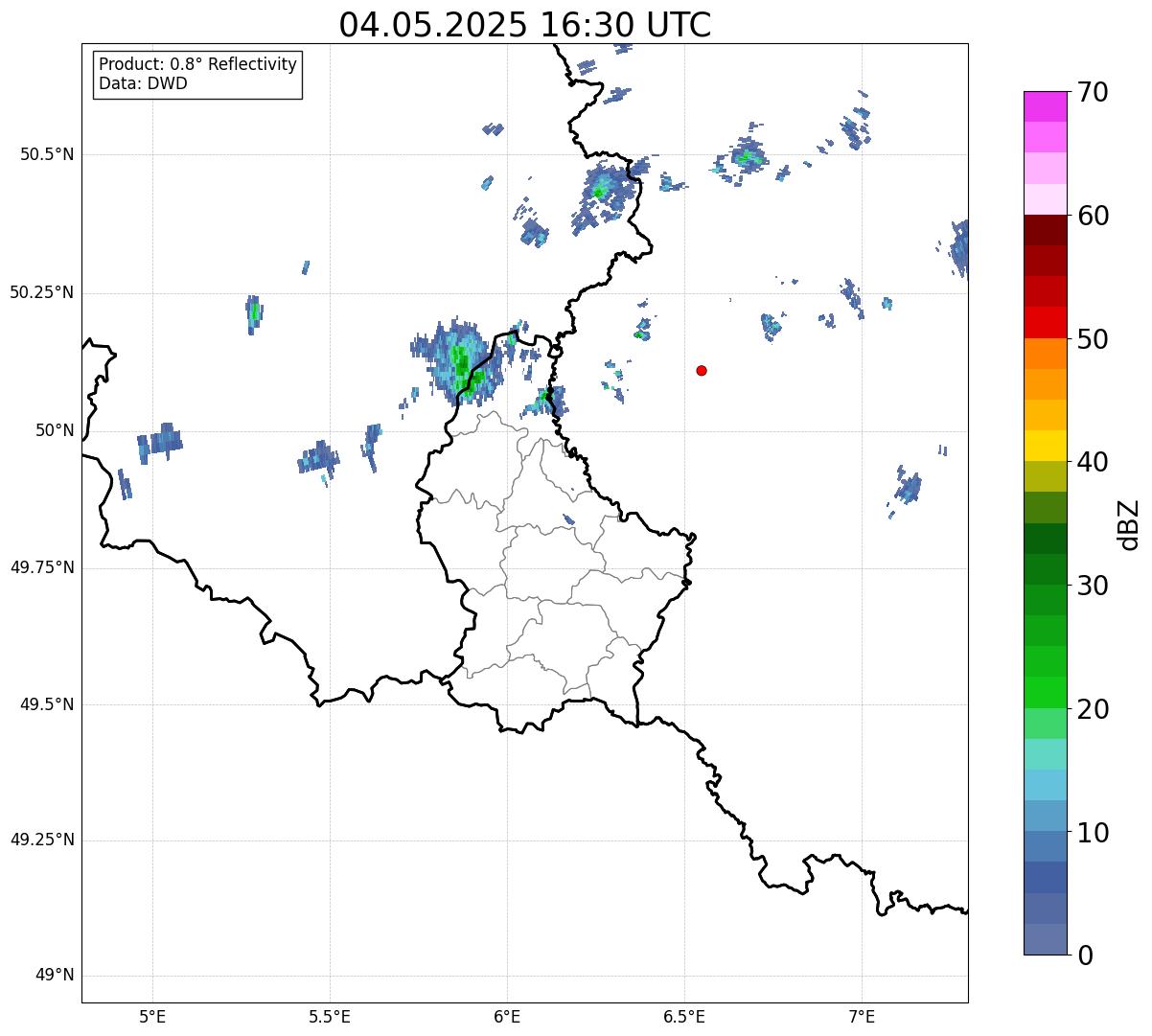Click the 40 tick label on colorbar
This screenshot has width=1152, height=1036.
tap(1093, 462)
